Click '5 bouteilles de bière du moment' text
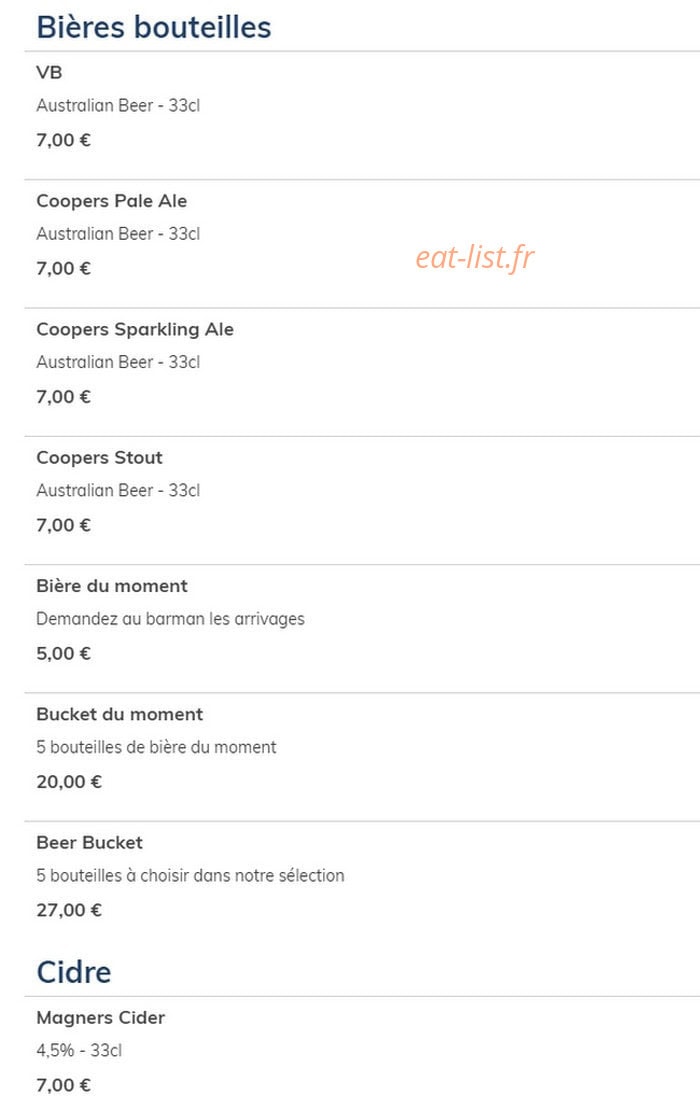The height and width of the screenshot is (1110, 700). (156, 747)
